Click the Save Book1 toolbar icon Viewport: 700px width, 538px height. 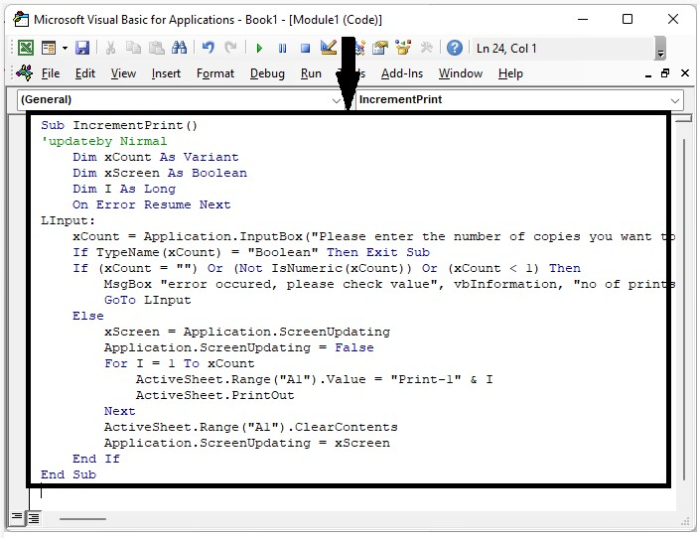[82, 48]
